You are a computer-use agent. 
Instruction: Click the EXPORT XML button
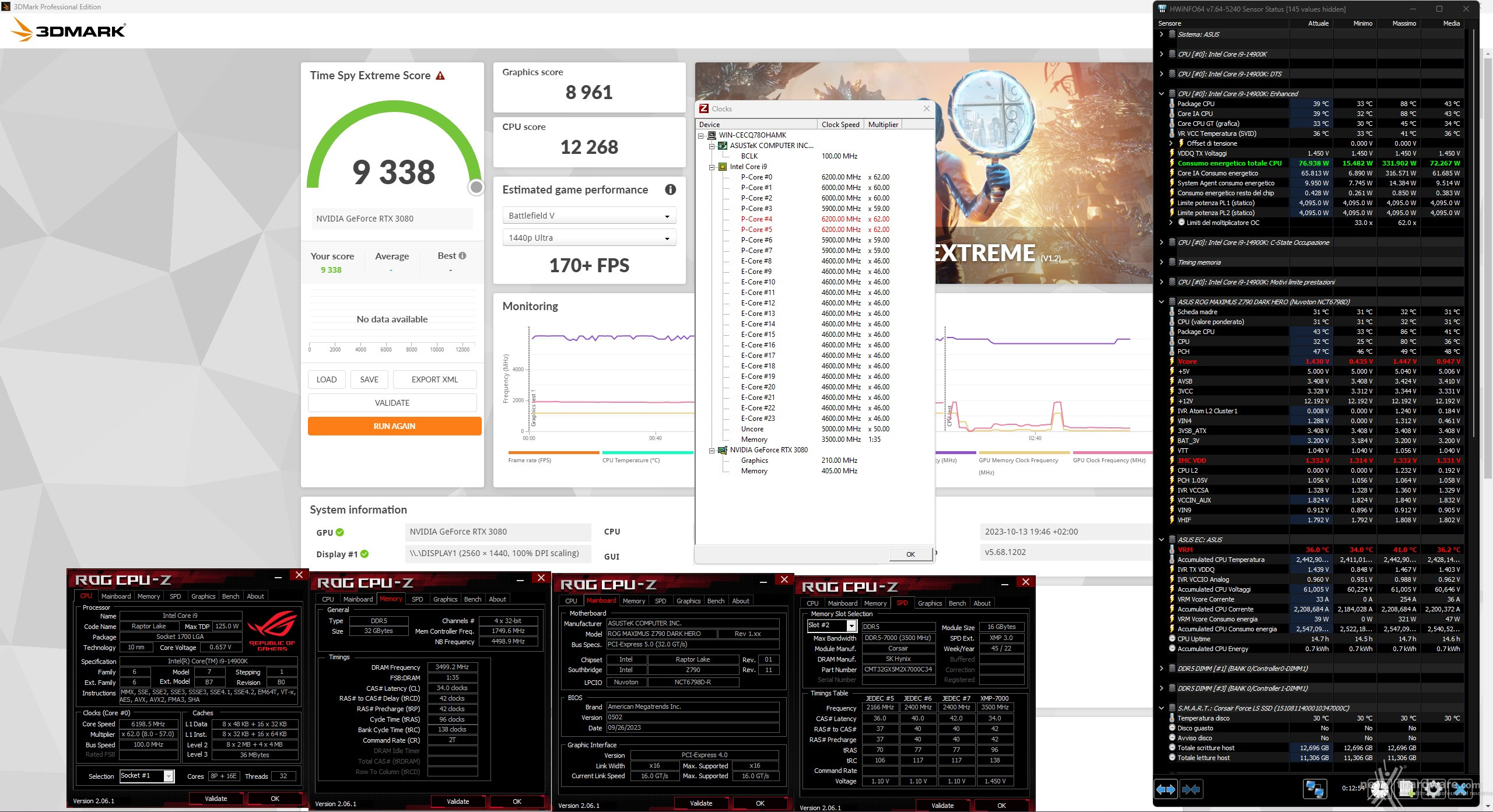pyautogui.click(x=434, y=379)
